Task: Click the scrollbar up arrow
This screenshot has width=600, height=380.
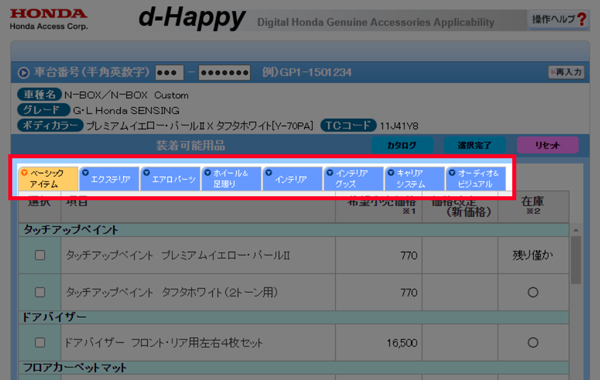Action: [x=576, y=230]
